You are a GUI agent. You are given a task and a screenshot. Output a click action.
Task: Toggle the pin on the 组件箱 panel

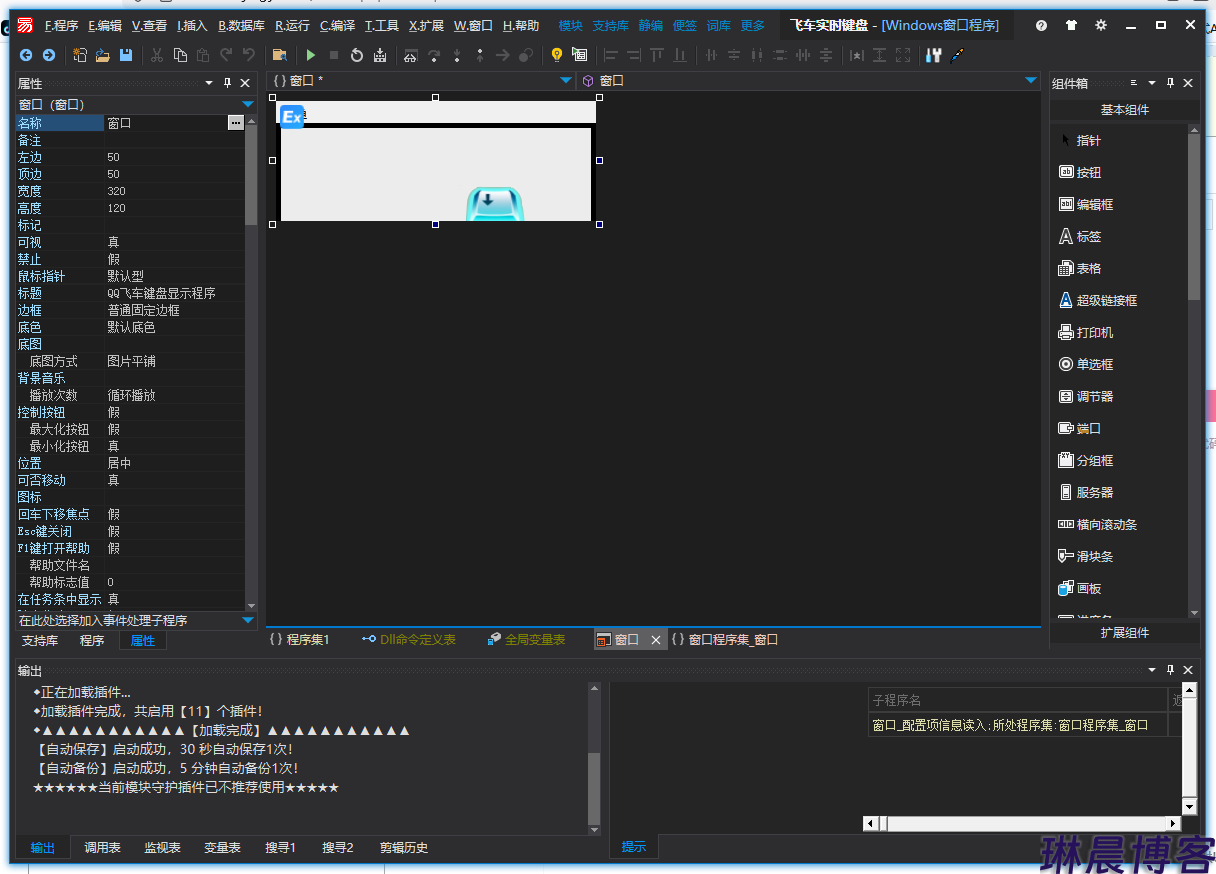click(x=1170, y=83)
